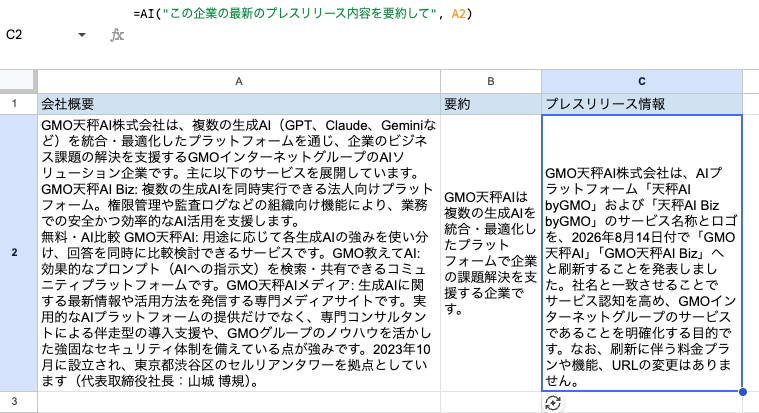Select row 2 header
Viewport: 759px width, 413px height.
pyautogui.click(x=15, y=252)
